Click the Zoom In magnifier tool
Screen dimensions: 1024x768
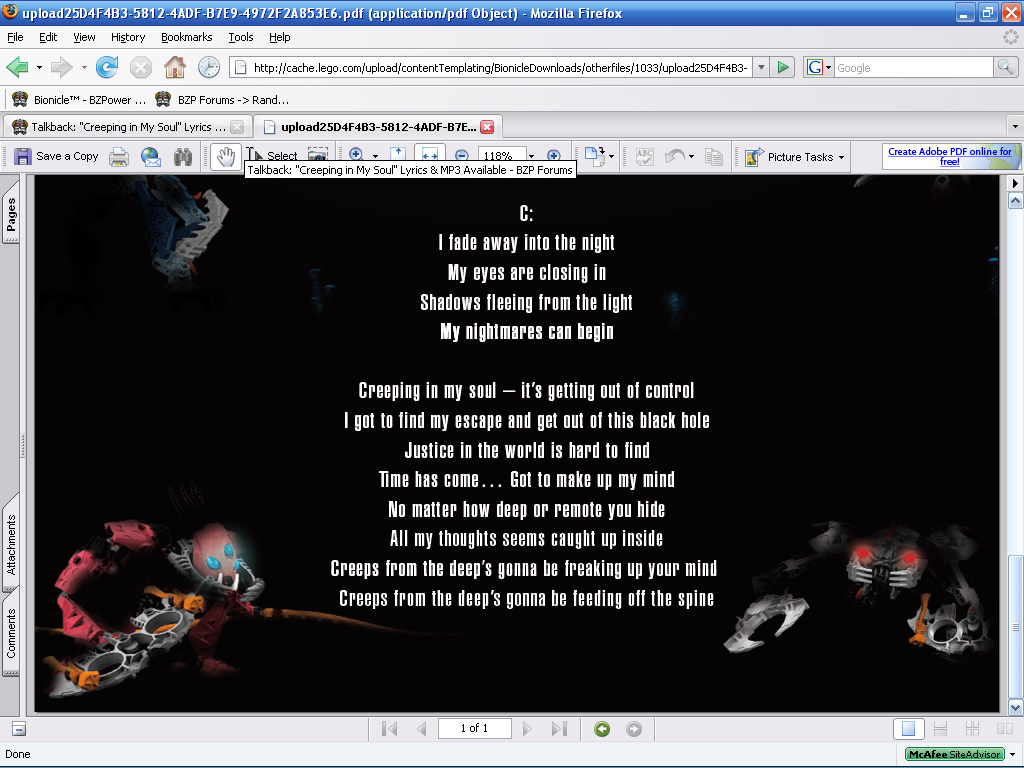pos(356,154)
